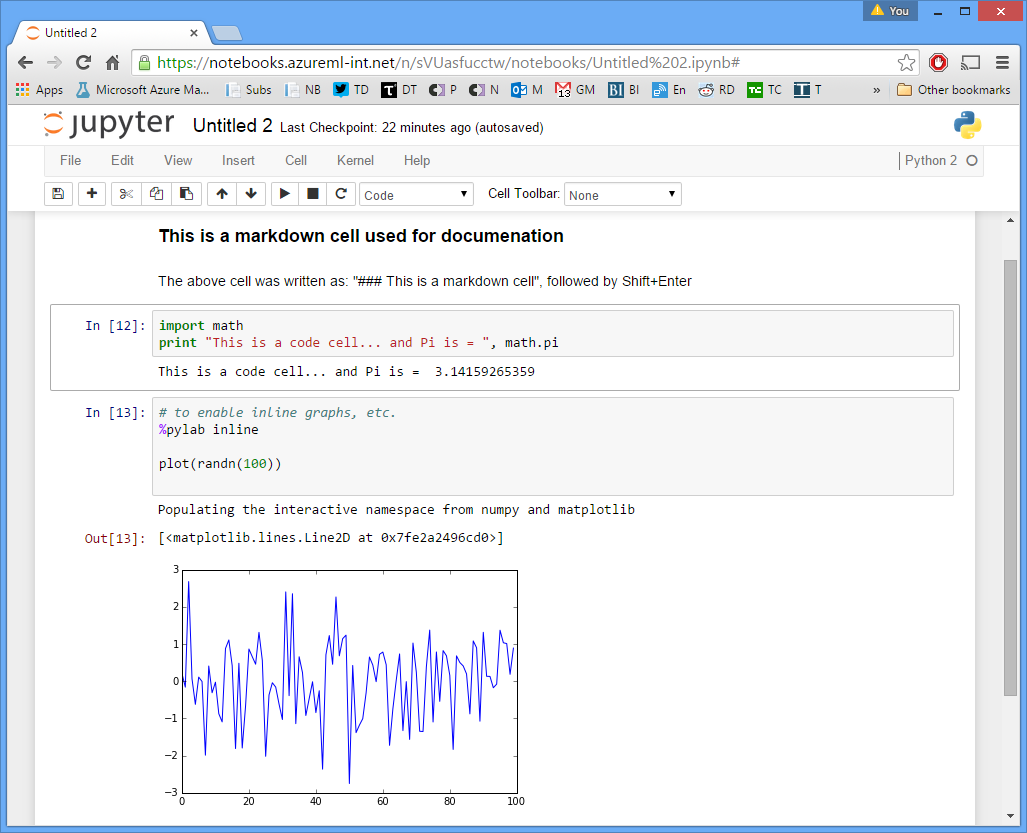Cut the selected cell
Screen dimensions: 1027x833
[x=124, y=193]
